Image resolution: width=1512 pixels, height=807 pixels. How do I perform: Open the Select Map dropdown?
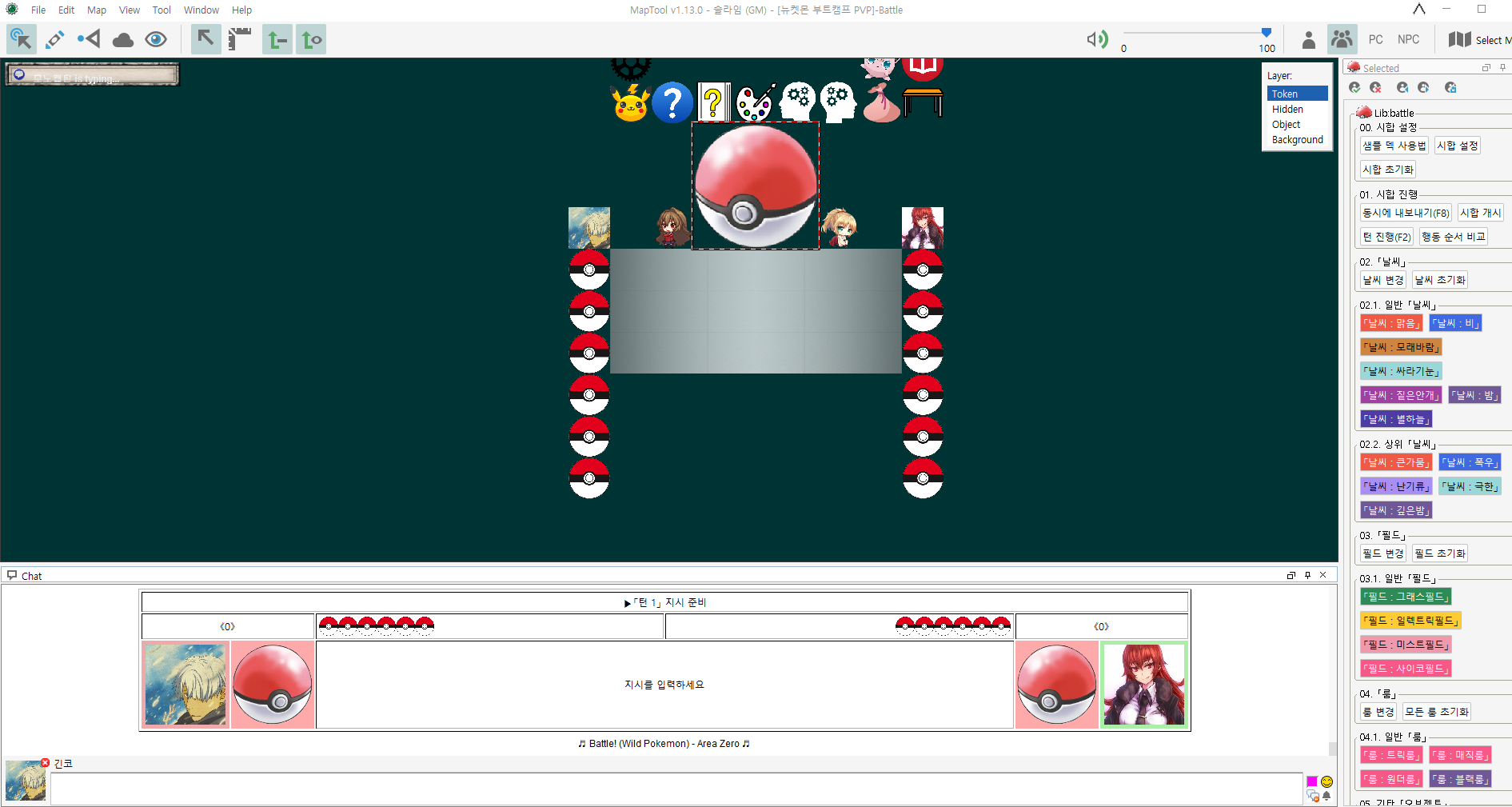(1479, 39)
